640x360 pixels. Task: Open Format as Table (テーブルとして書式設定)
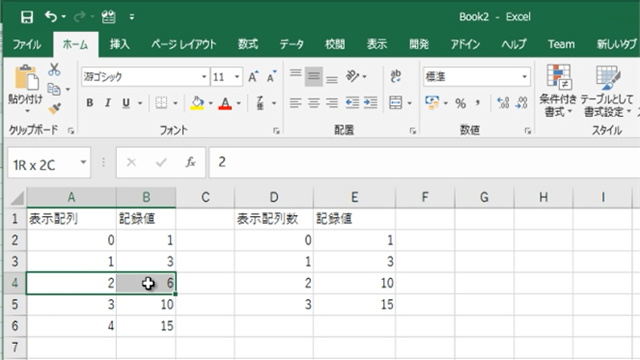tap(607, 90)
